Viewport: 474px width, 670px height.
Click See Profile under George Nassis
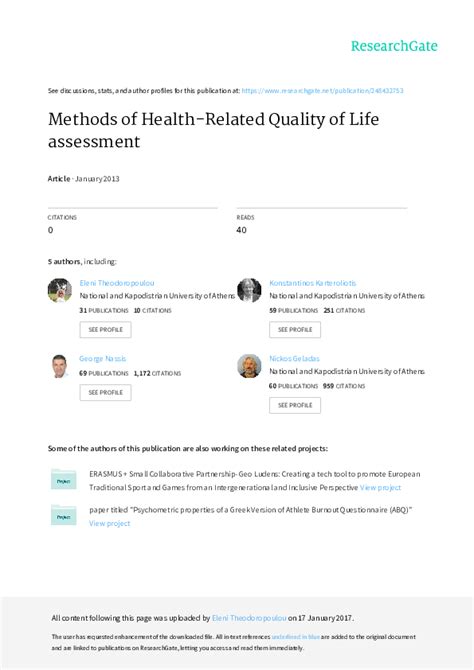coord(105,392)
